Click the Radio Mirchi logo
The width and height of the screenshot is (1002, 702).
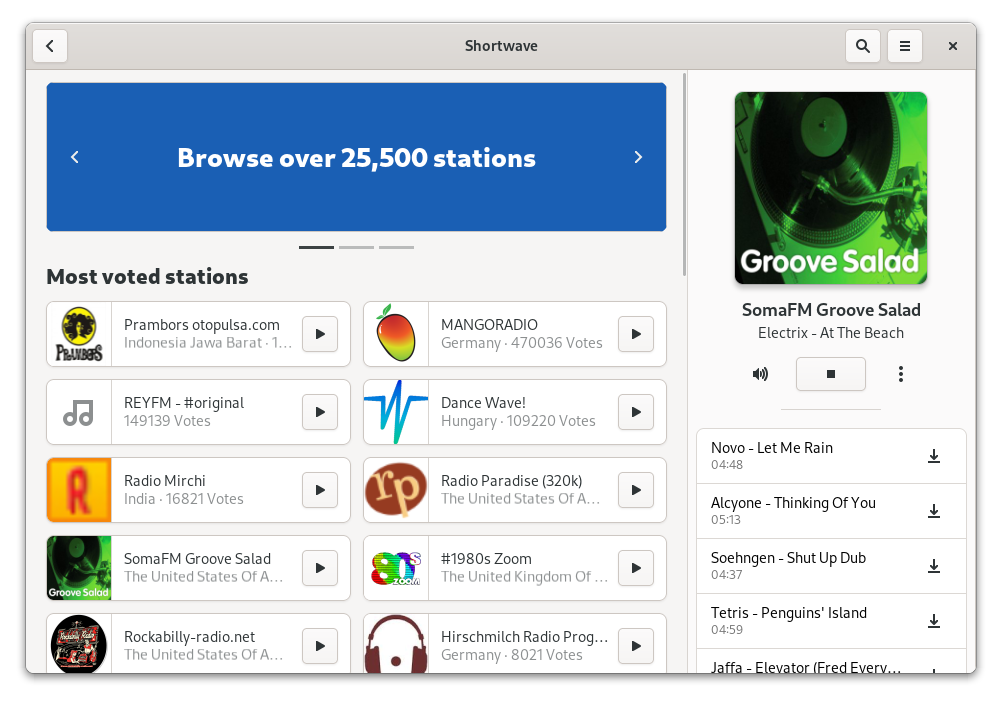coord(79,490)
